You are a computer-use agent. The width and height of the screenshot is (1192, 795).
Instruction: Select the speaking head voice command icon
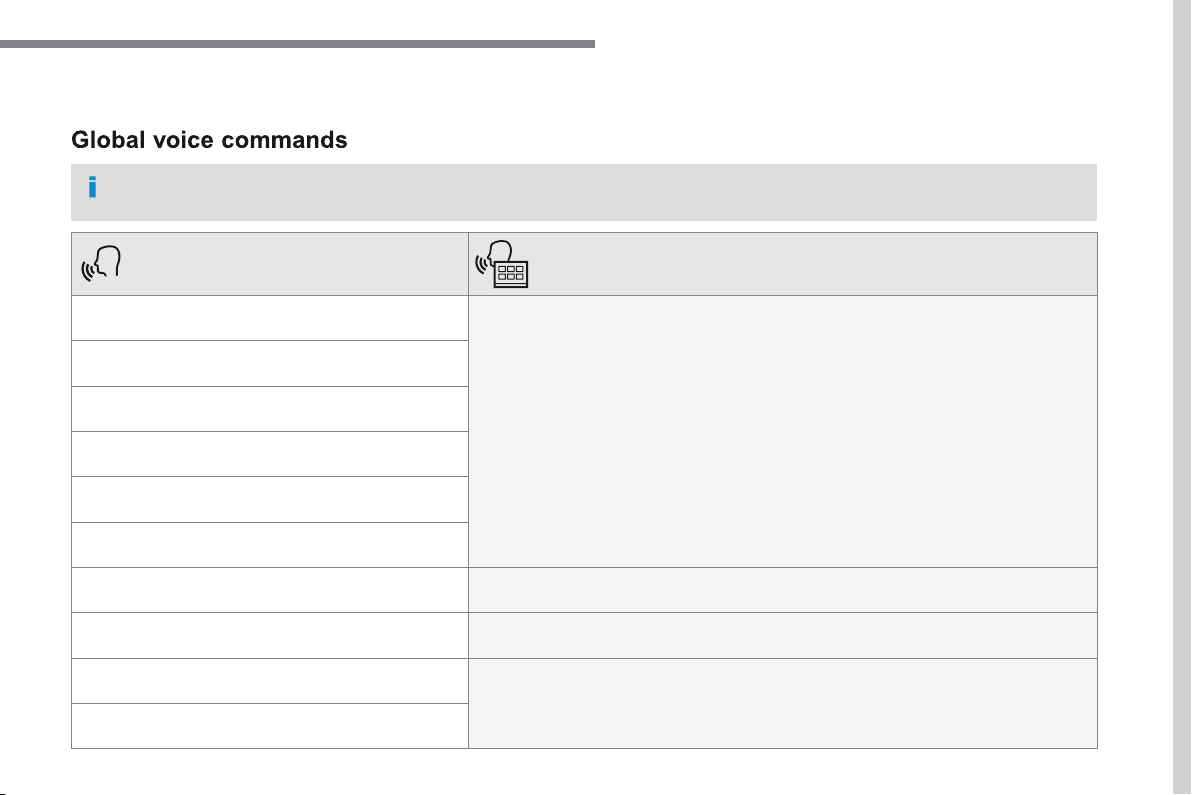(x=101, y=263)
